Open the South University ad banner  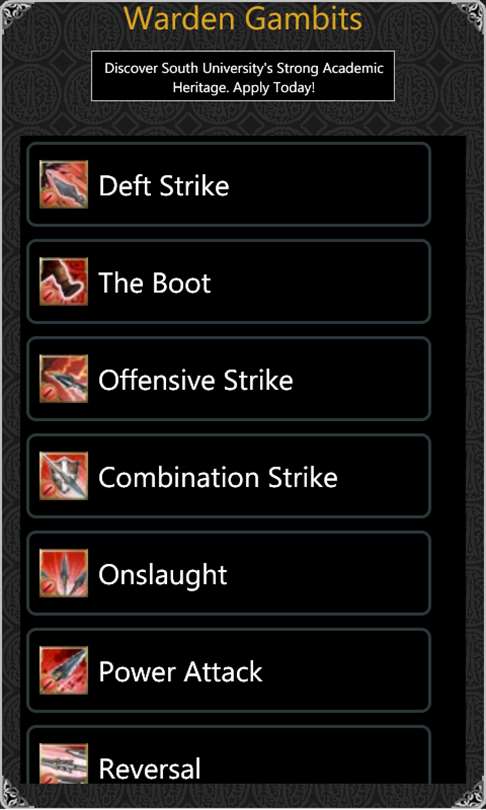[243, 76]
